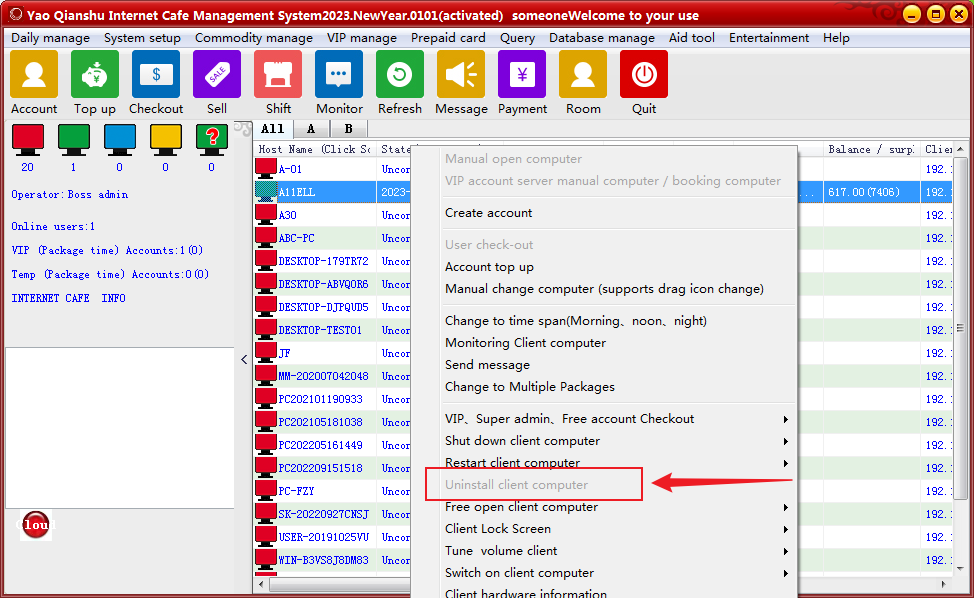Click the horizontal scrollbar left arrow
974x598 pixels.
[261, 584]
